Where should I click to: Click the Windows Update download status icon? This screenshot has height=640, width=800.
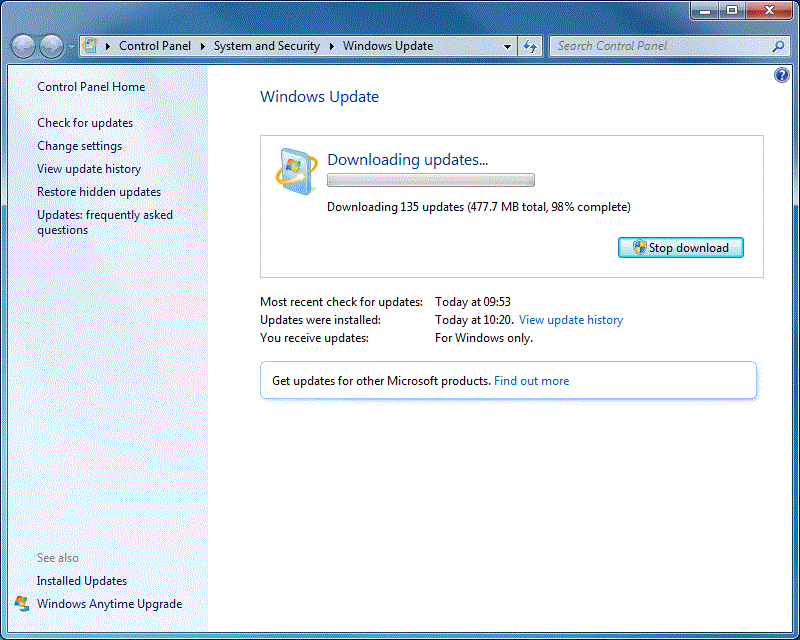click(x=296, y=171)
